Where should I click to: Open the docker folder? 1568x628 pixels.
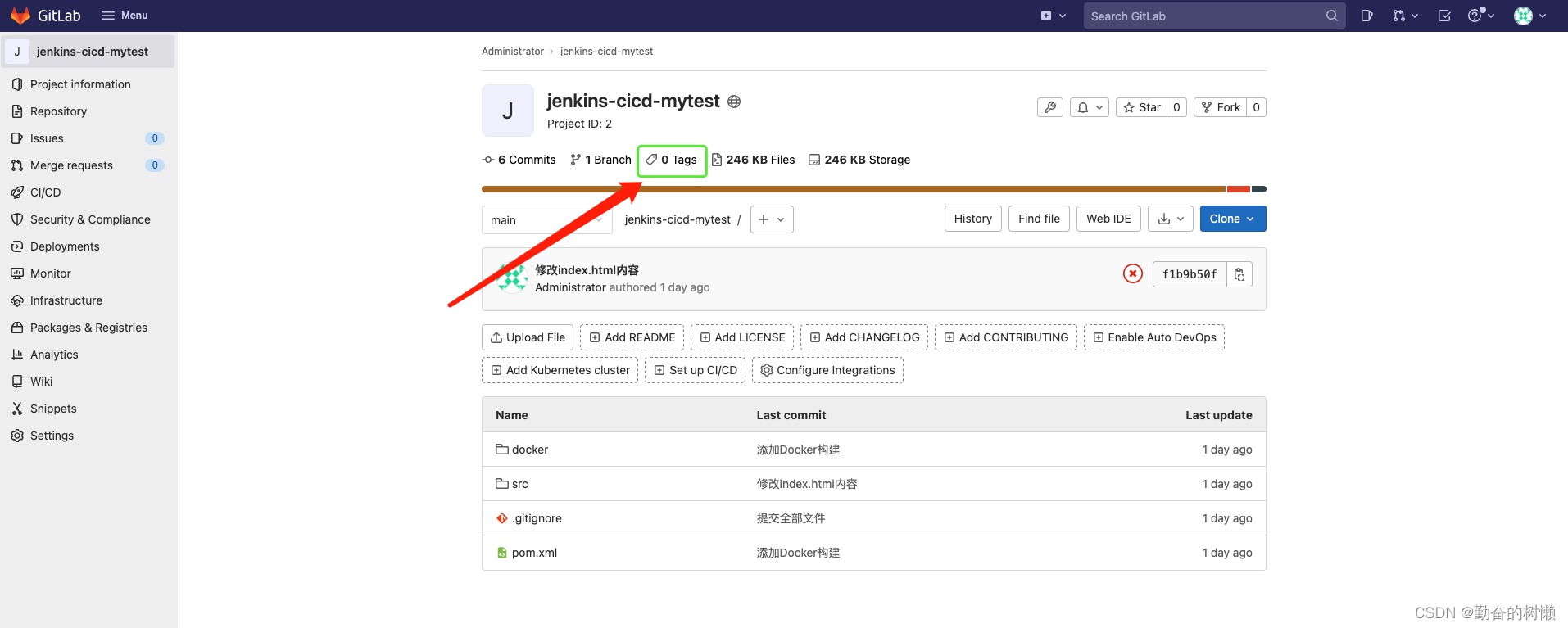click(x=522, y=450)
